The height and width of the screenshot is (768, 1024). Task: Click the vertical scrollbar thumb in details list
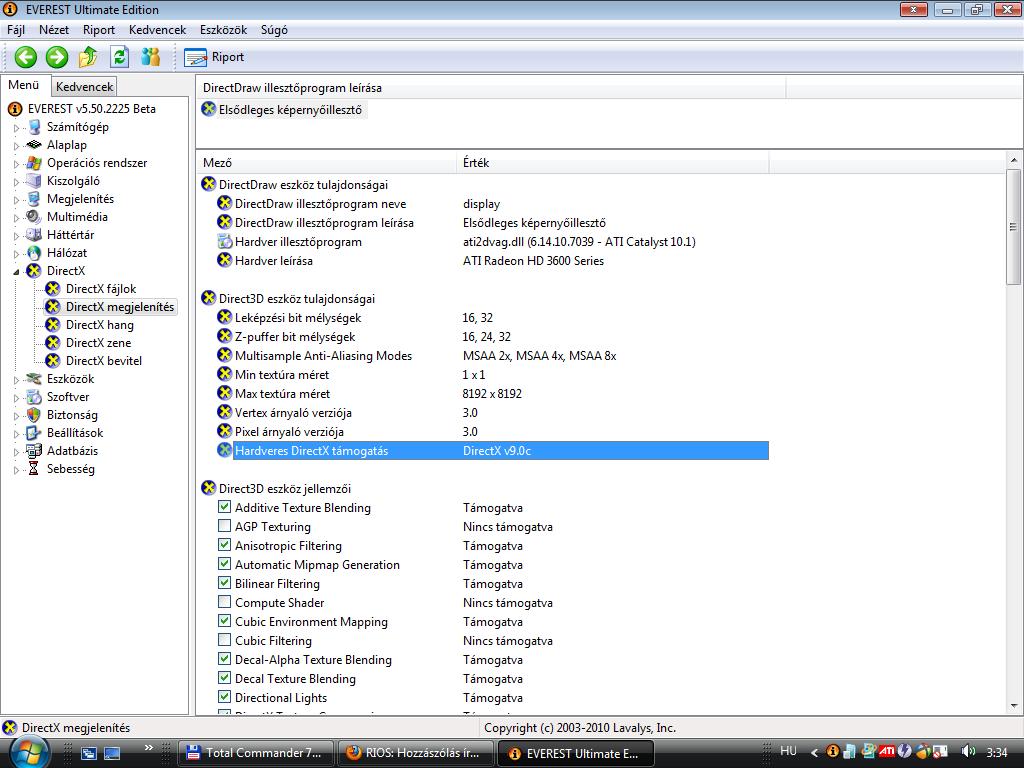1014,227
